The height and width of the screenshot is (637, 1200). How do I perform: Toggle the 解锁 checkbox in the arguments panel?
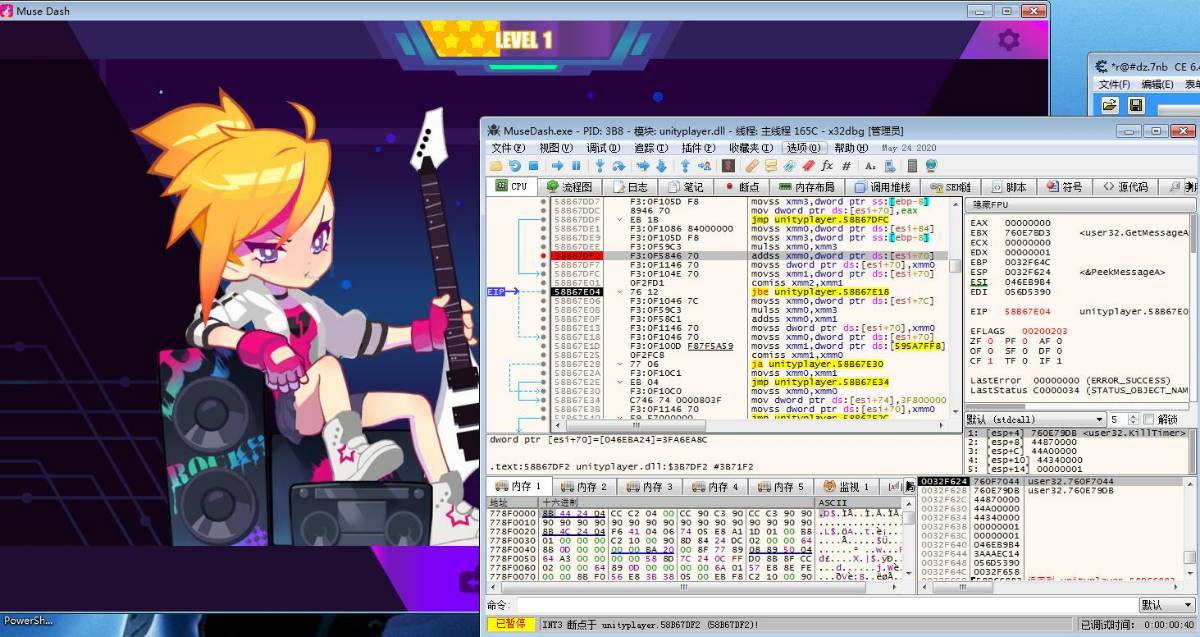[1148, 419]
